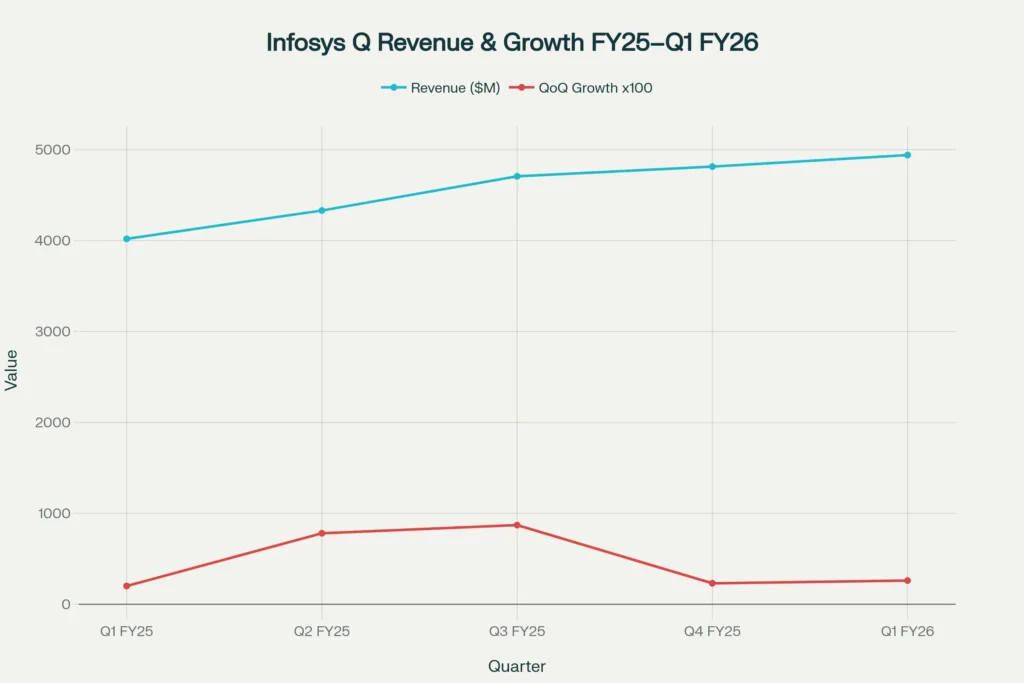Viewport: 1024px width, 683px height.
Task: Toggle the Revenue ($M) series visibility
Action: (440, 87)
